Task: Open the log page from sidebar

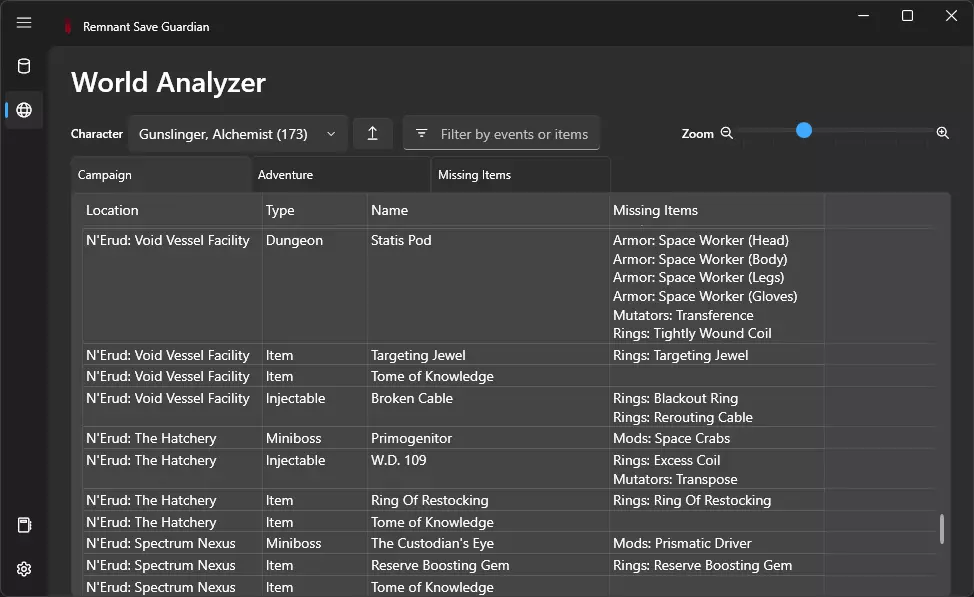Action: pyautogui.click(x=24, y=525)
